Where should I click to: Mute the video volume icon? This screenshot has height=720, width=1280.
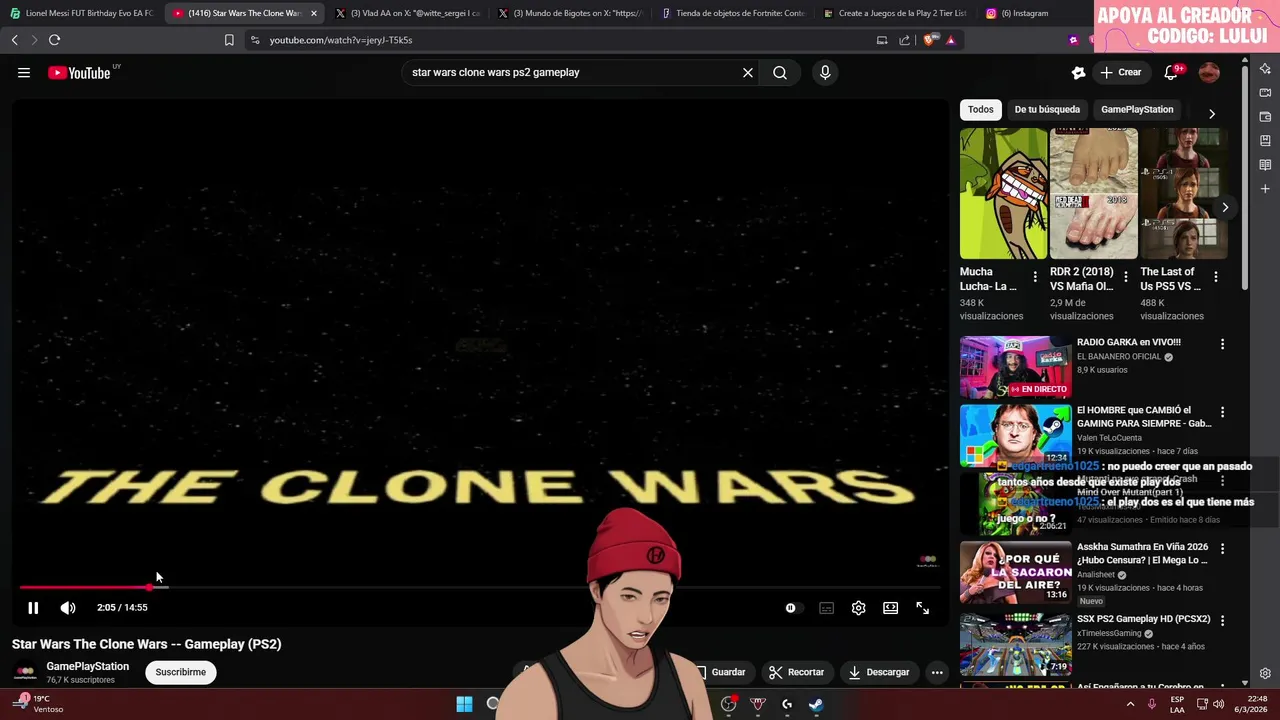68,607
